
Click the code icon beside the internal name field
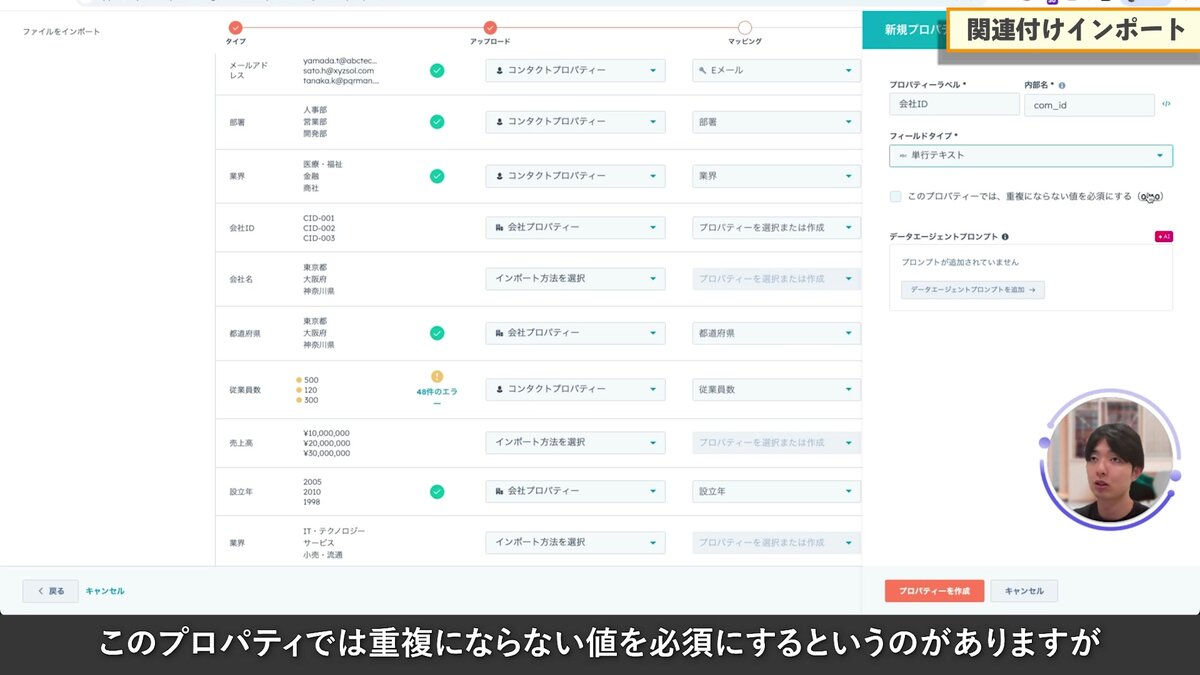pyautogui.click(x=1167, y=103)
